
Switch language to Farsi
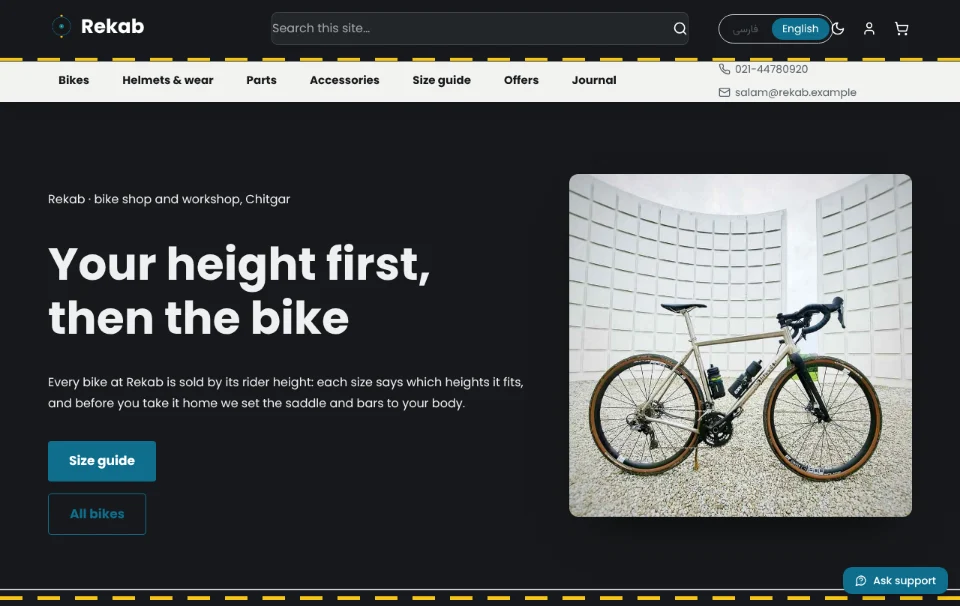pos(745,29)
